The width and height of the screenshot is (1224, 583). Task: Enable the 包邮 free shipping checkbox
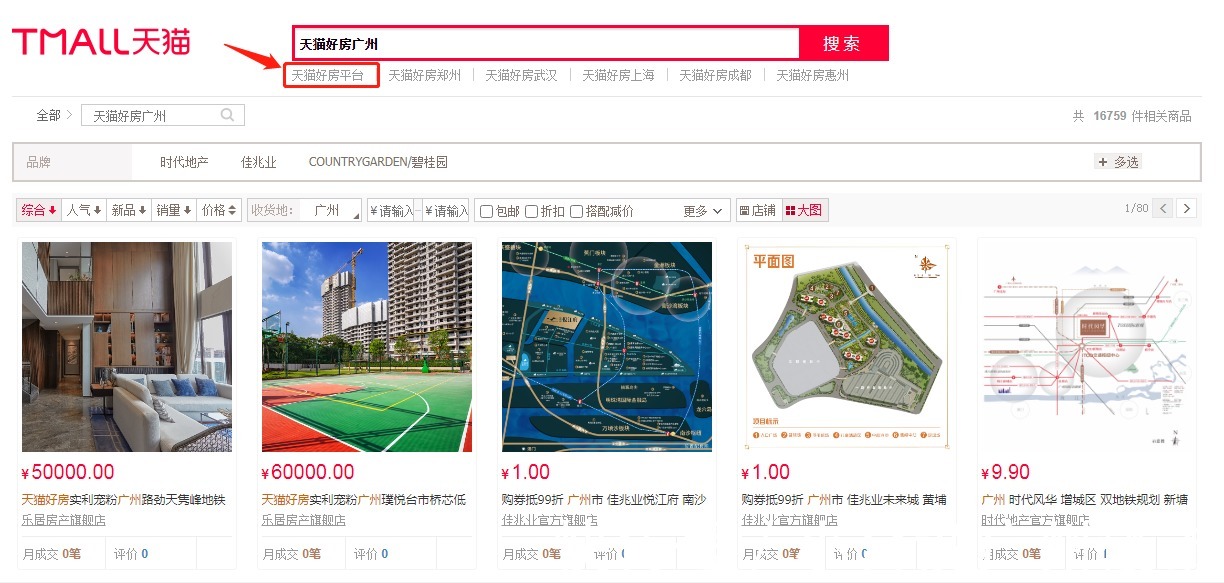pyautogui.click(x=486, y=210)
